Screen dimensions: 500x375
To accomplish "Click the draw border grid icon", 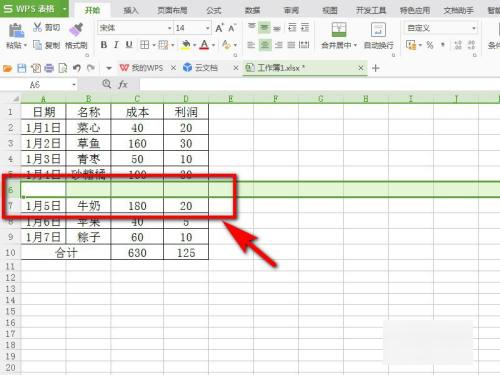I will pos(163,45).
